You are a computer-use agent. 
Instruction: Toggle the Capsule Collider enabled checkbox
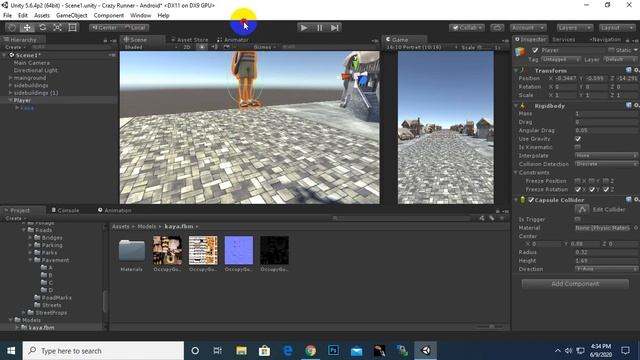[x=531, y=200]
